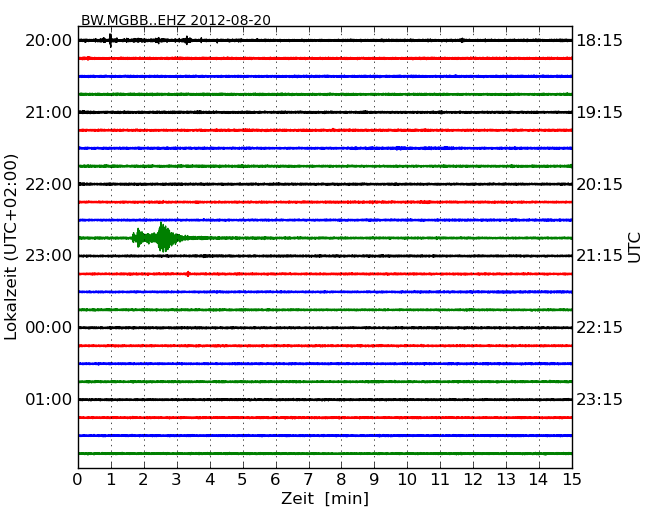This screenshot has height=520, width=650.
Task: Click the 23:00 local time label
Action: point(49,256)
